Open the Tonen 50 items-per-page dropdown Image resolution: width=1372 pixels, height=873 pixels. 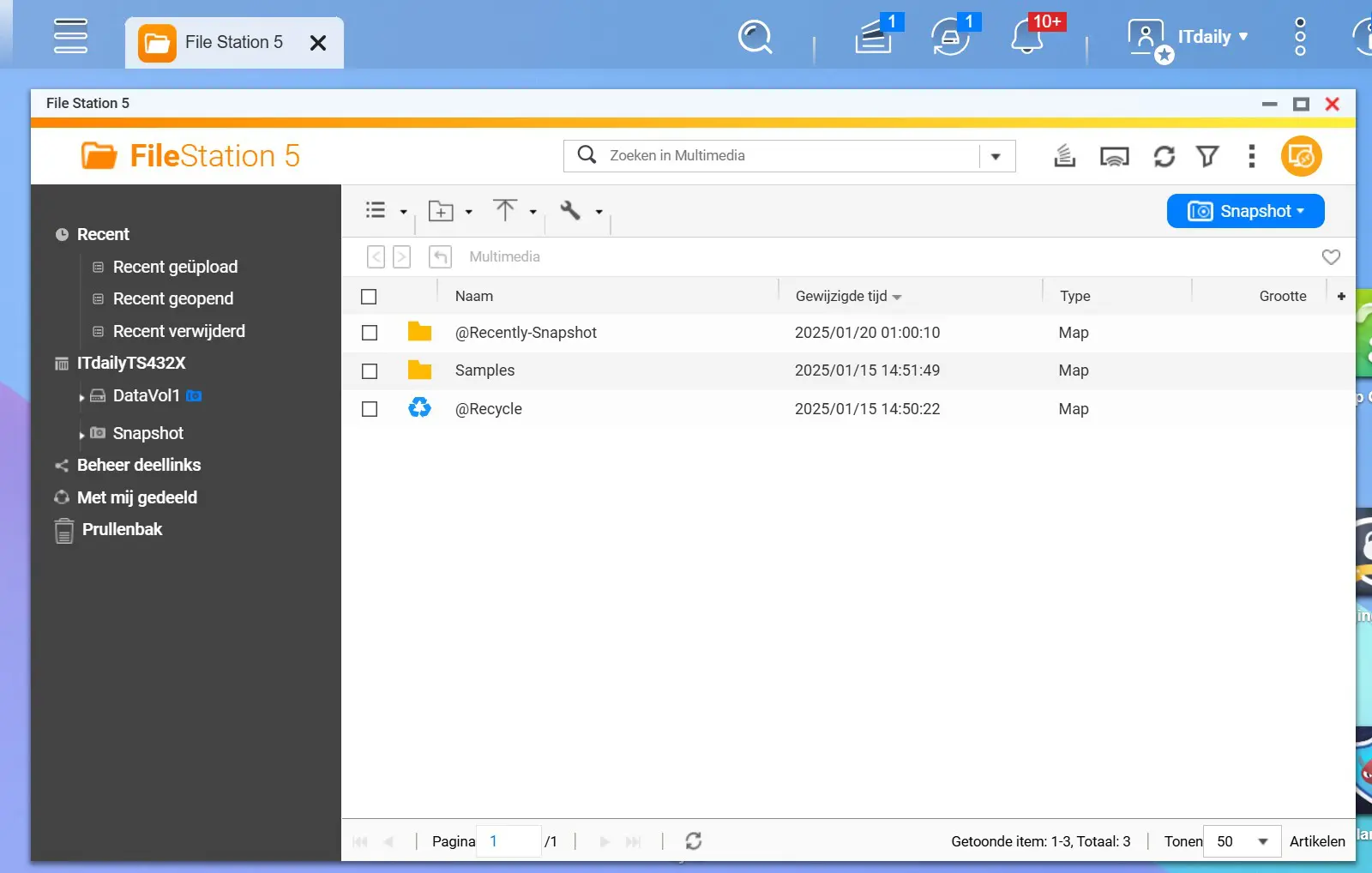(1243, 841)
